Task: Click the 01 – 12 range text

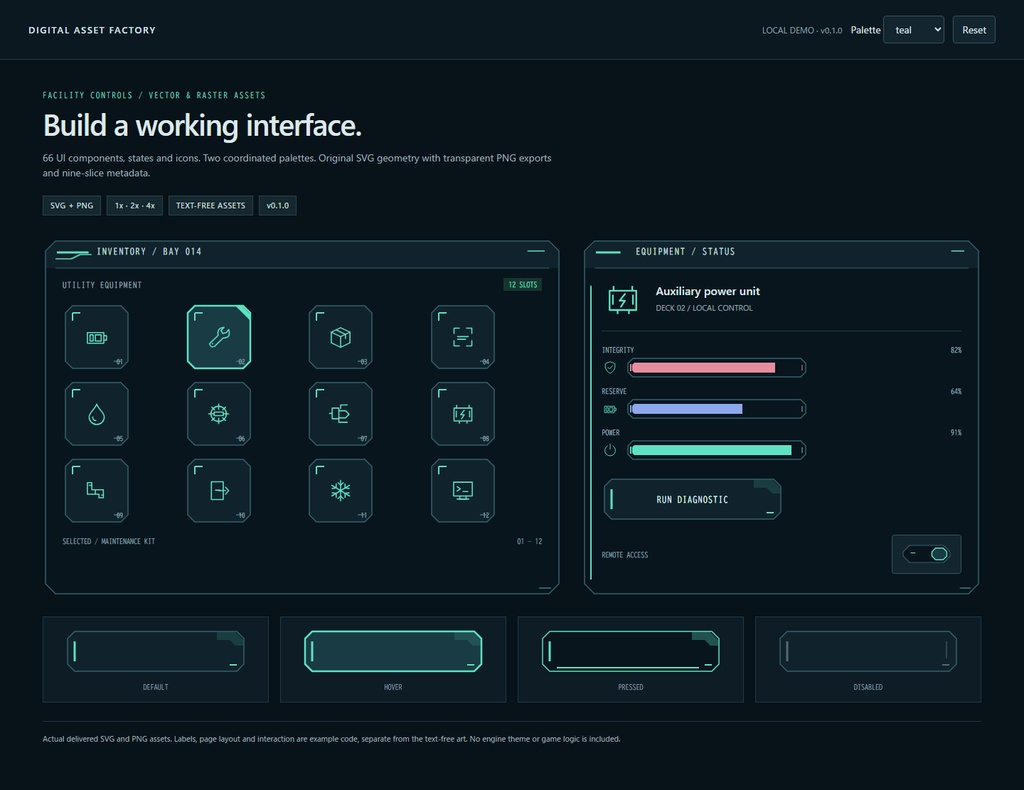Action: (530, 541)
